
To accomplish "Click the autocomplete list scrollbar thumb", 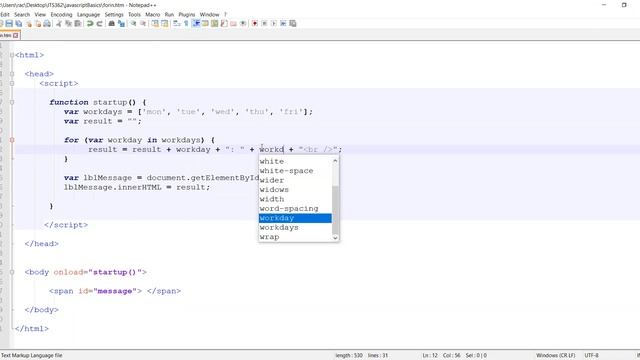I will (335, 210).
